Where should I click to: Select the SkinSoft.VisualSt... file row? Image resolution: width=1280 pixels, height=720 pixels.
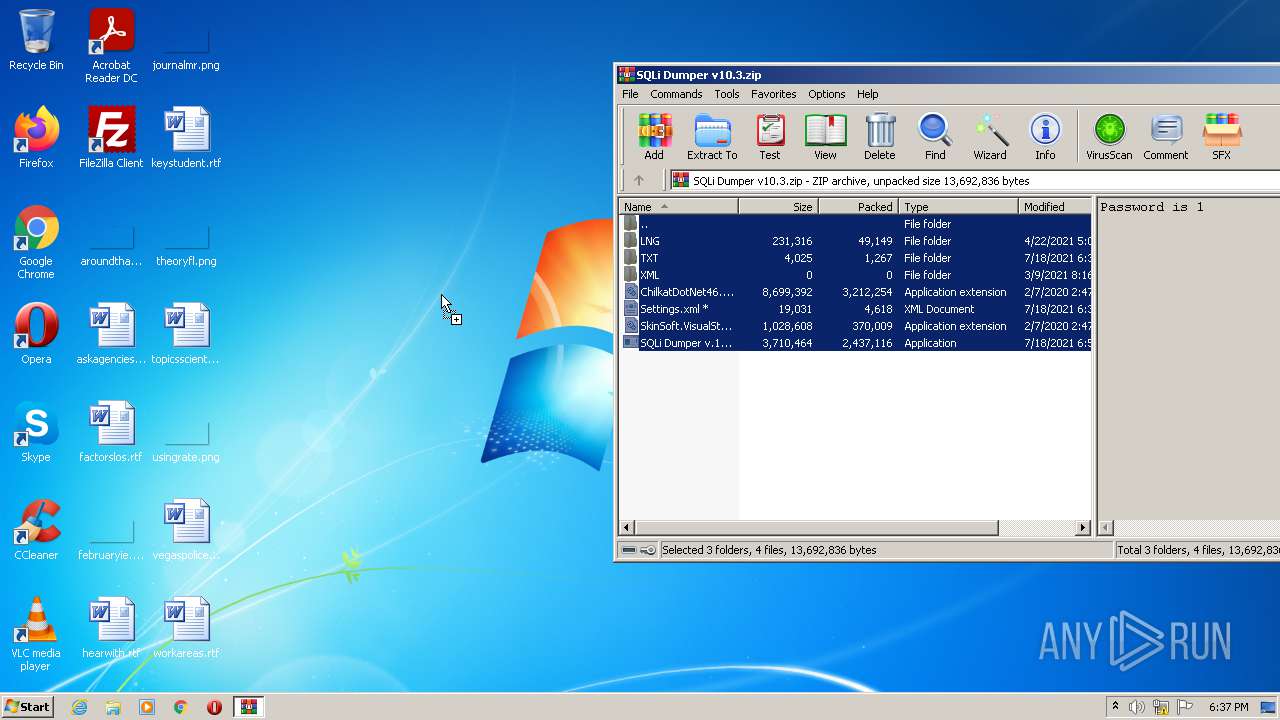pos(855,326)
